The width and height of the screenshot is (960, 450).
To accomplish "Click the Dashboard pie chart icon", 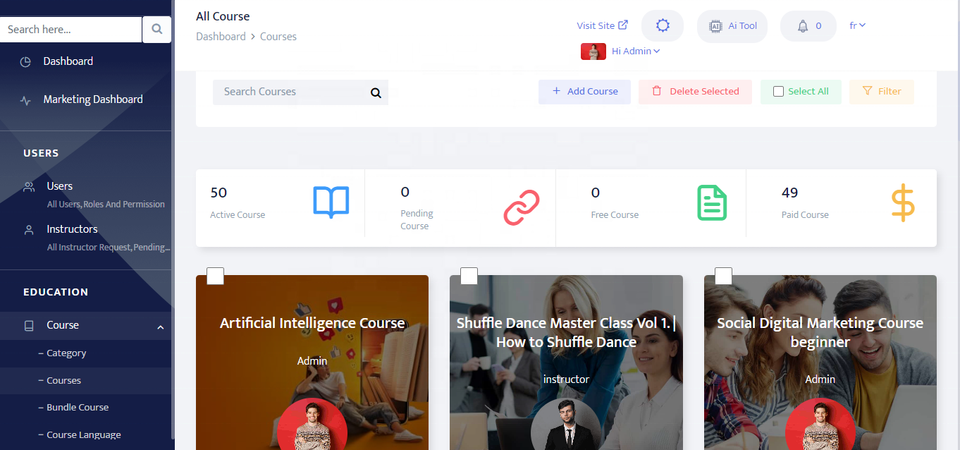I will click(x=25, y=62).
